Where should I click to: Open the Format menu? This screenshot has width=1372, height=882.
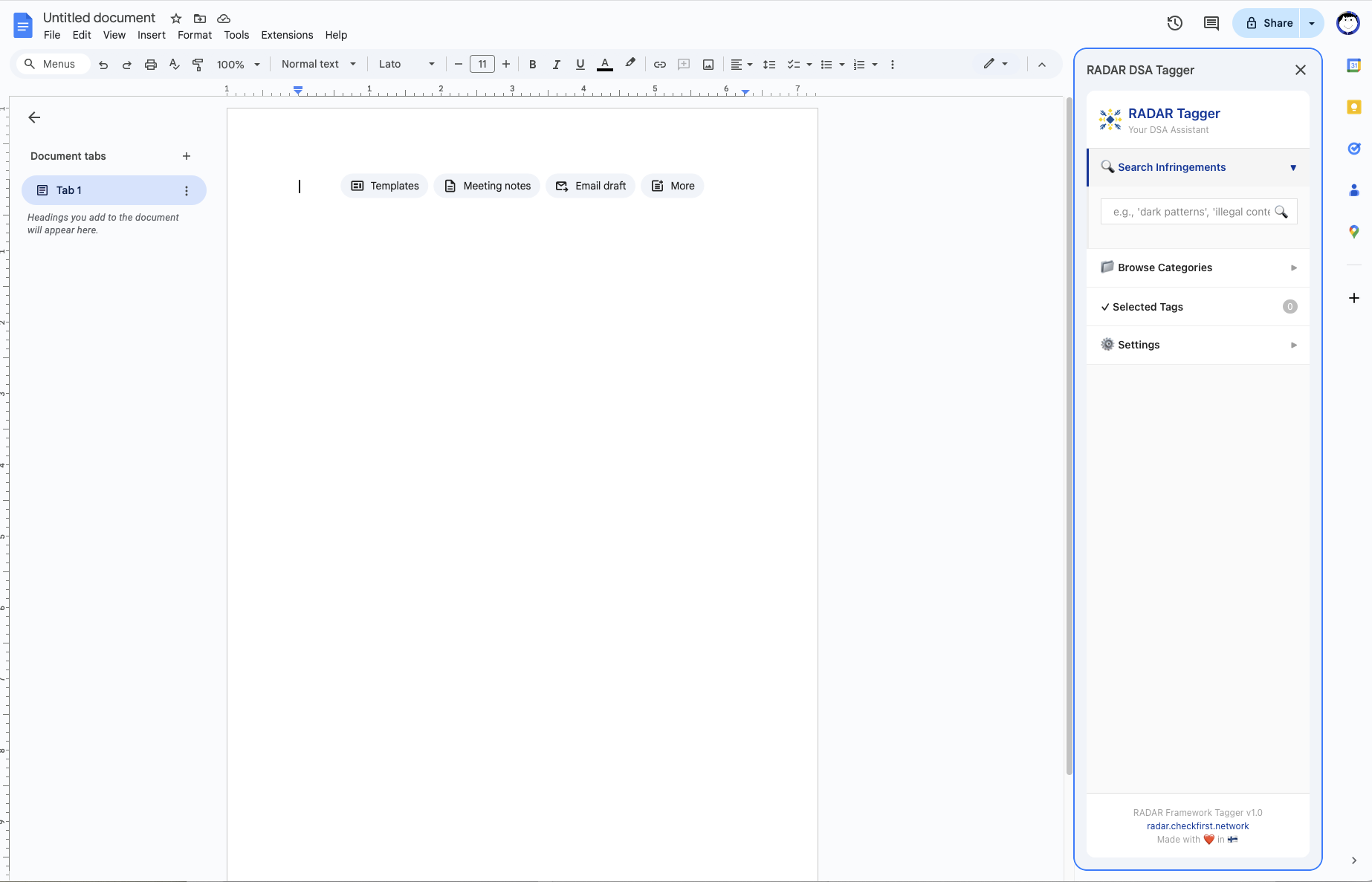(x=195, y=35)
